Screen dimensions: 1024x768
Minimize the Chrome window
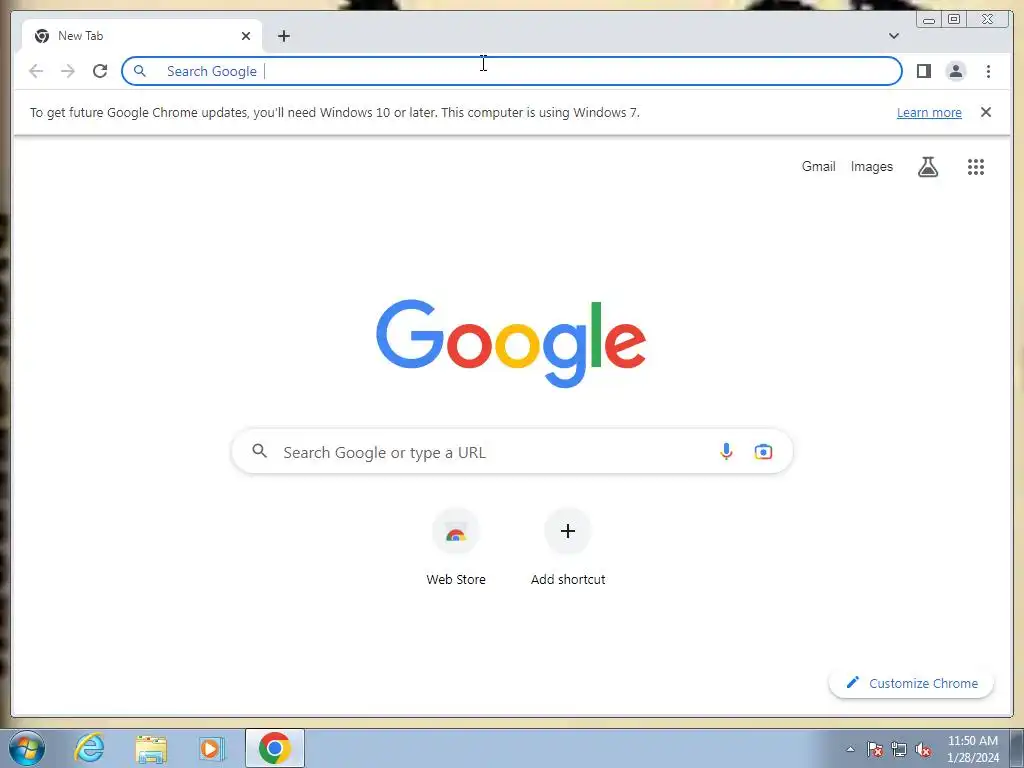click(x=929, y=20)
